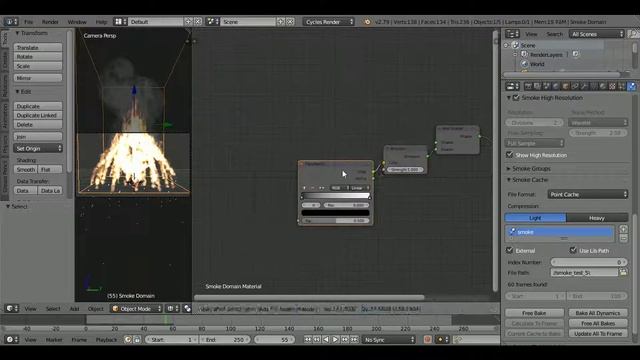Browse file path folder icon

click(x=623, y=272)
